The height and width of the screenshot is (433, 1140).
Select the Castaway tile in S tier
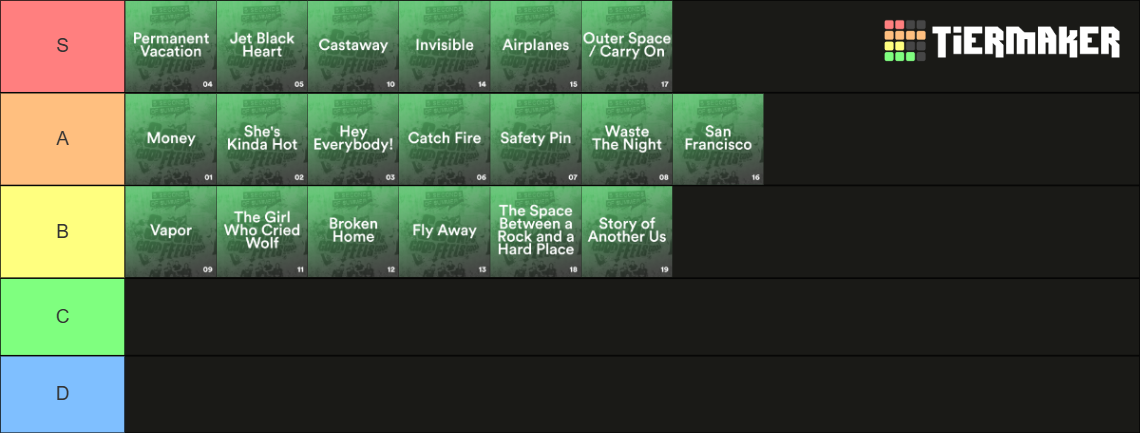point(353,46)
